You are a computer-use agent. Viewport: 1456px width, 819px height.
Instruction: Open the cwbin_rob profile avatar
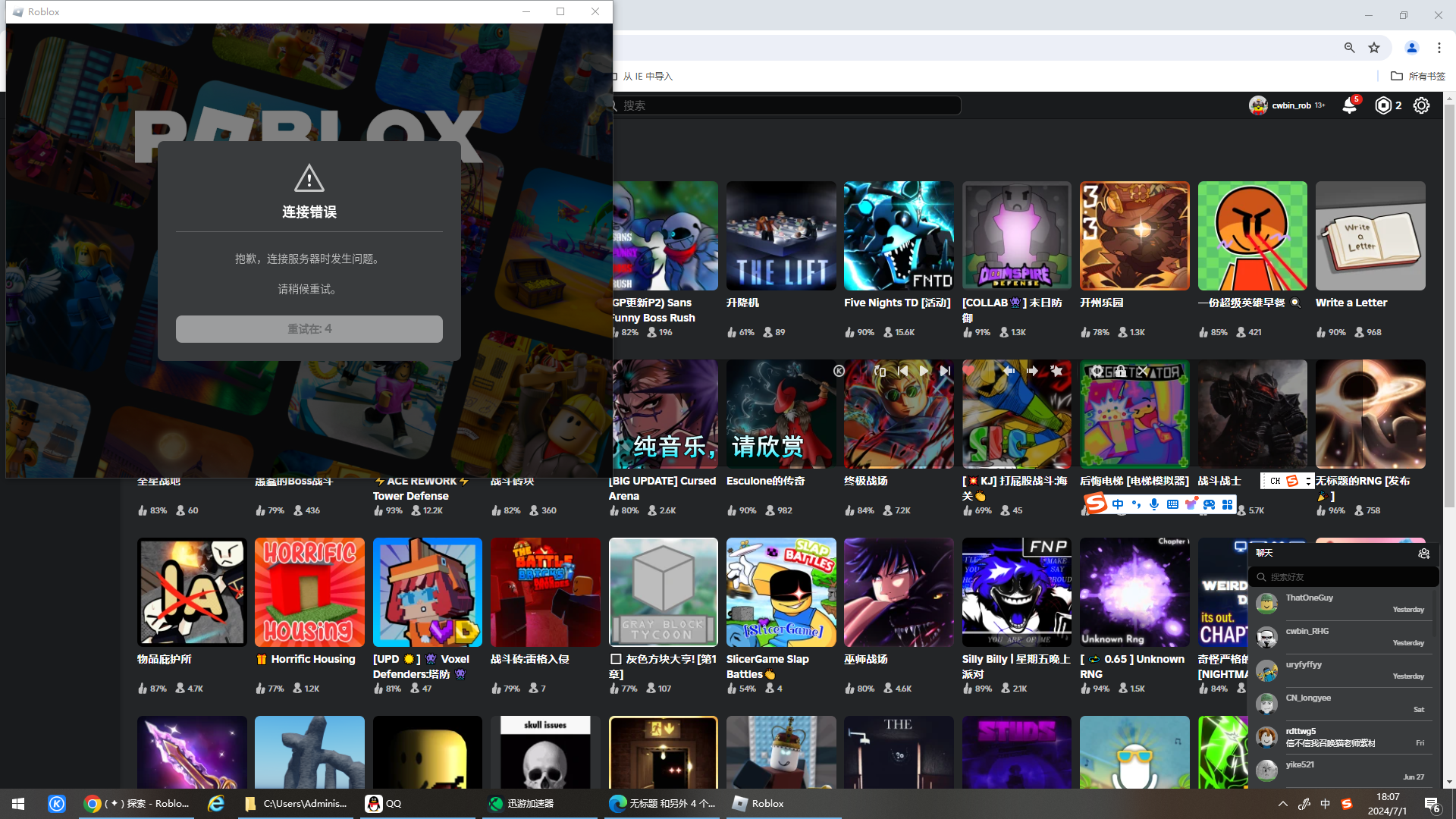(1258, 105)
